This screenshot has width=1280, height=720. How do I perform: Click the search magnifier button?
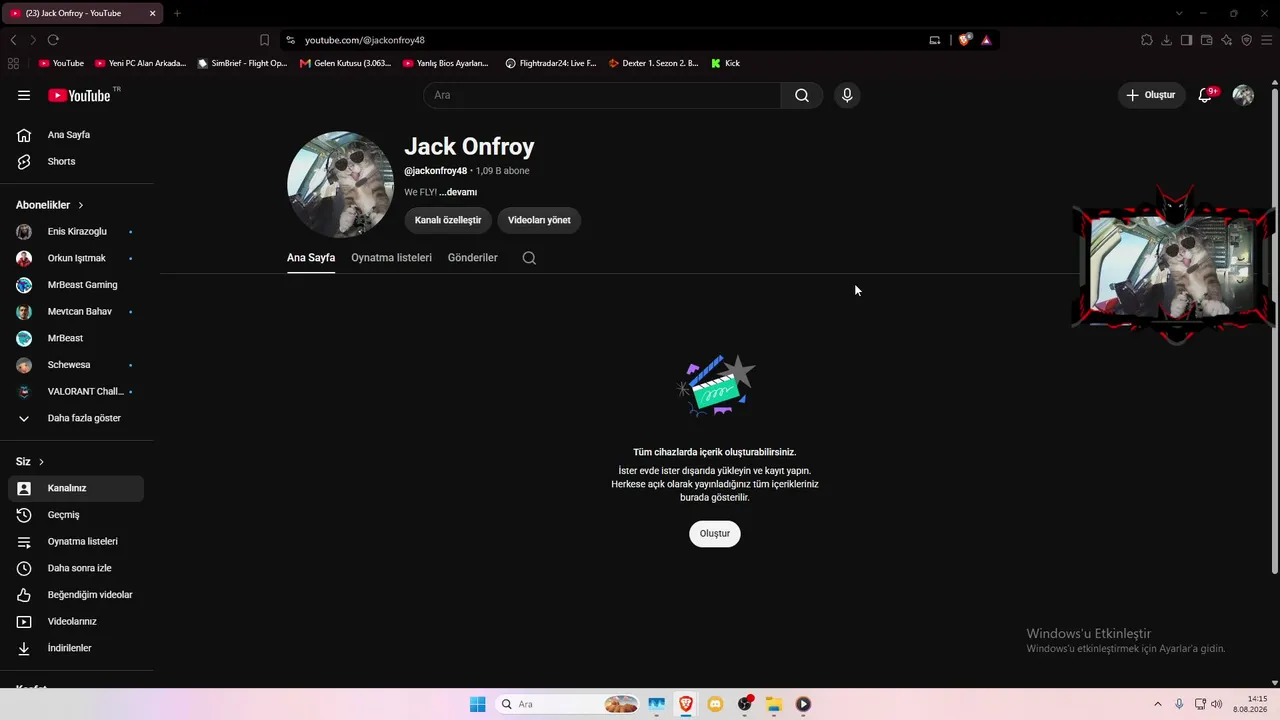point(802,95)
